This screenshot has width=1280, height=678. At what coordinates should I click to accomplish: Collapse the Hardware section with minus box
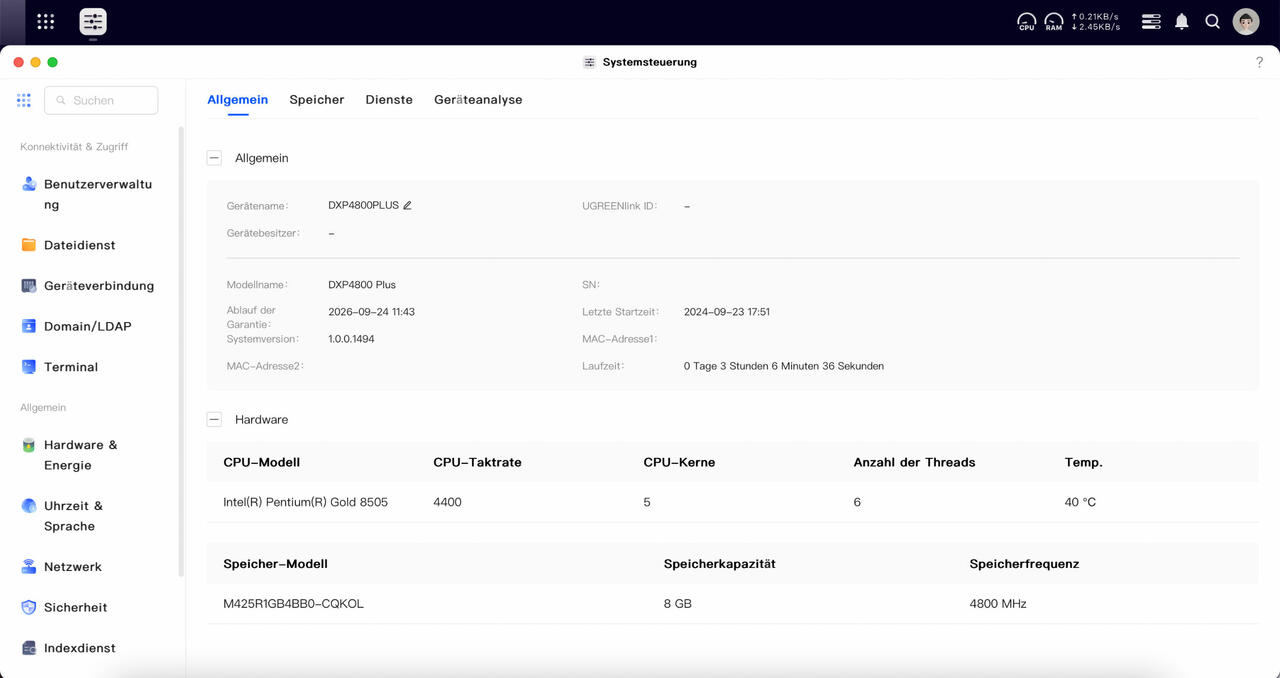[214, 419]
